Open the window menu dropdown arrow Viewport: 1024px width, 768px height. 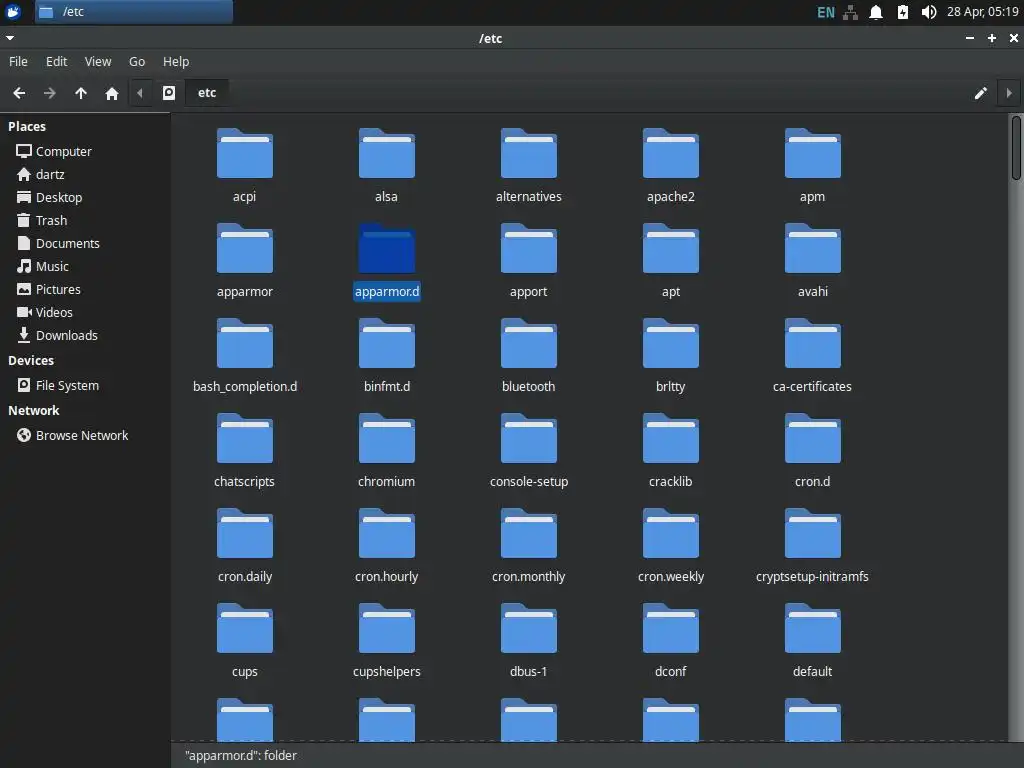point(10,38)
